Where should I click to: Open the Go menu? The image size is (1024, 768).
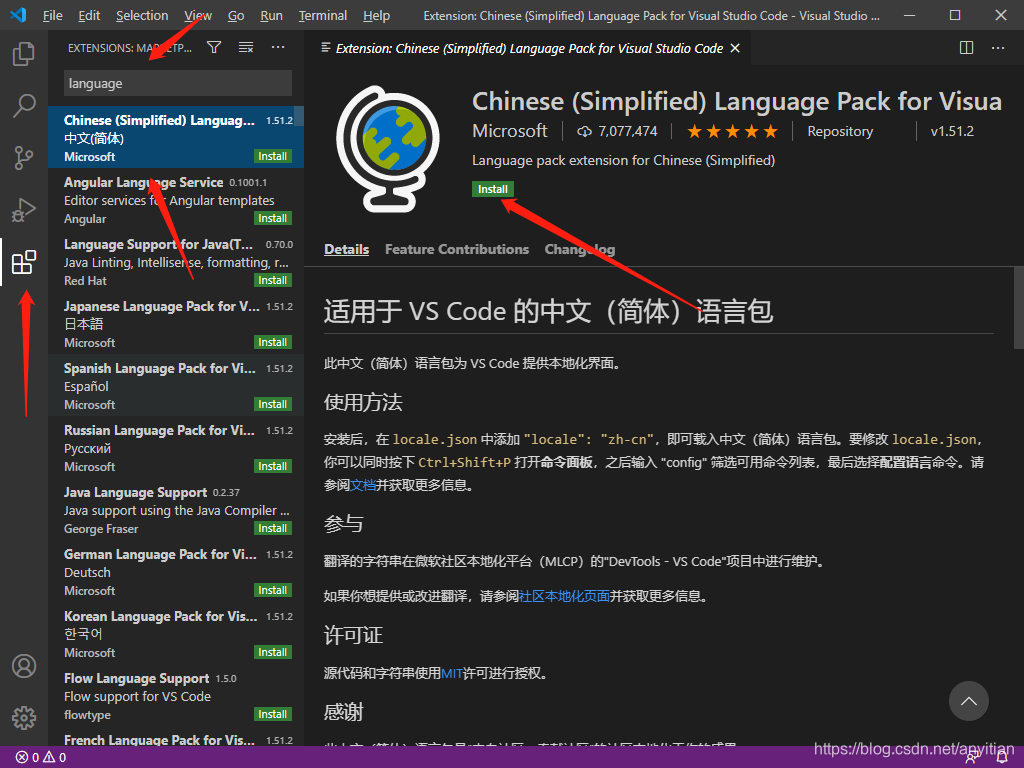coord(236,15)
